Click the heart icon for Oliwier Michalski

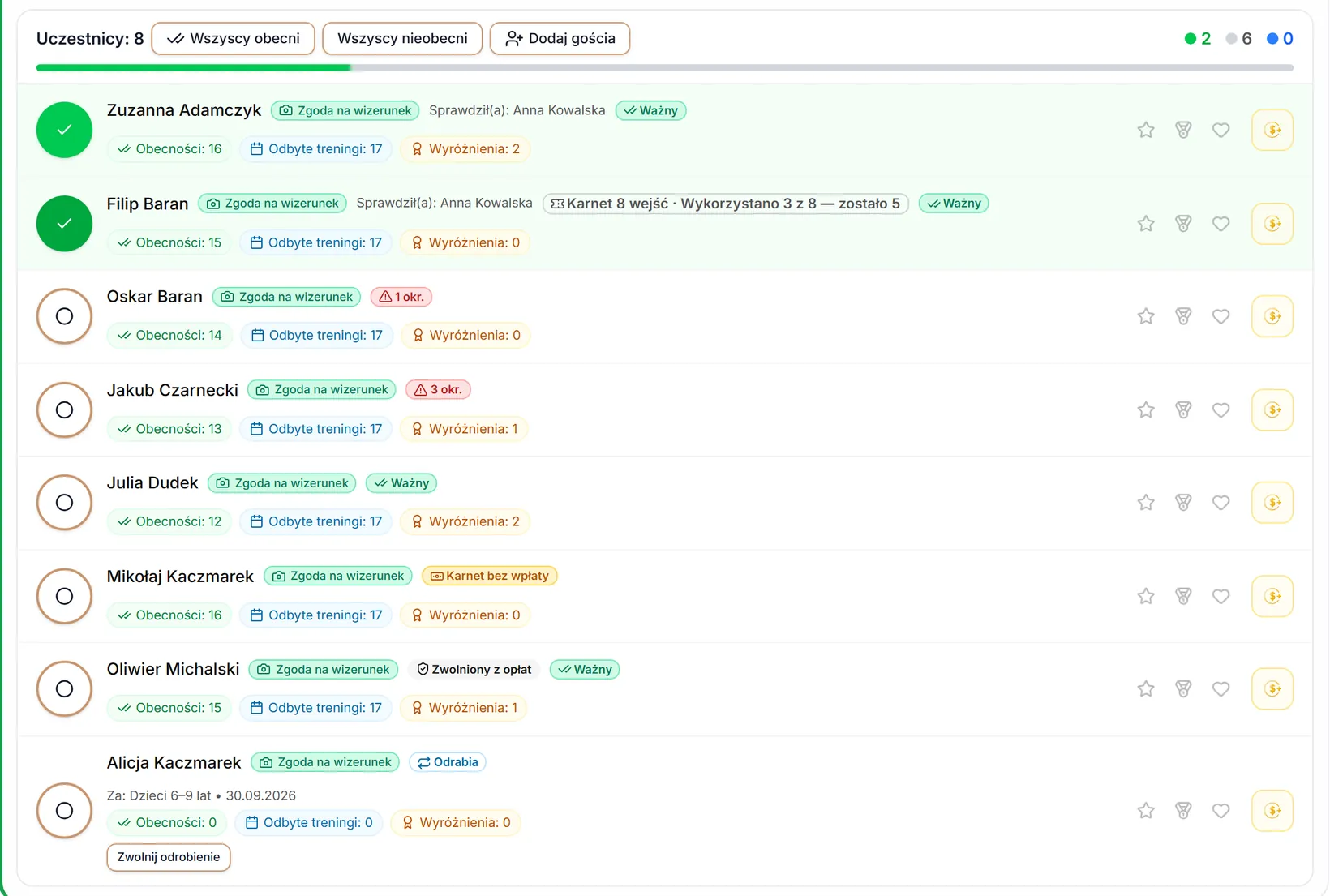tap(1221, 689)
